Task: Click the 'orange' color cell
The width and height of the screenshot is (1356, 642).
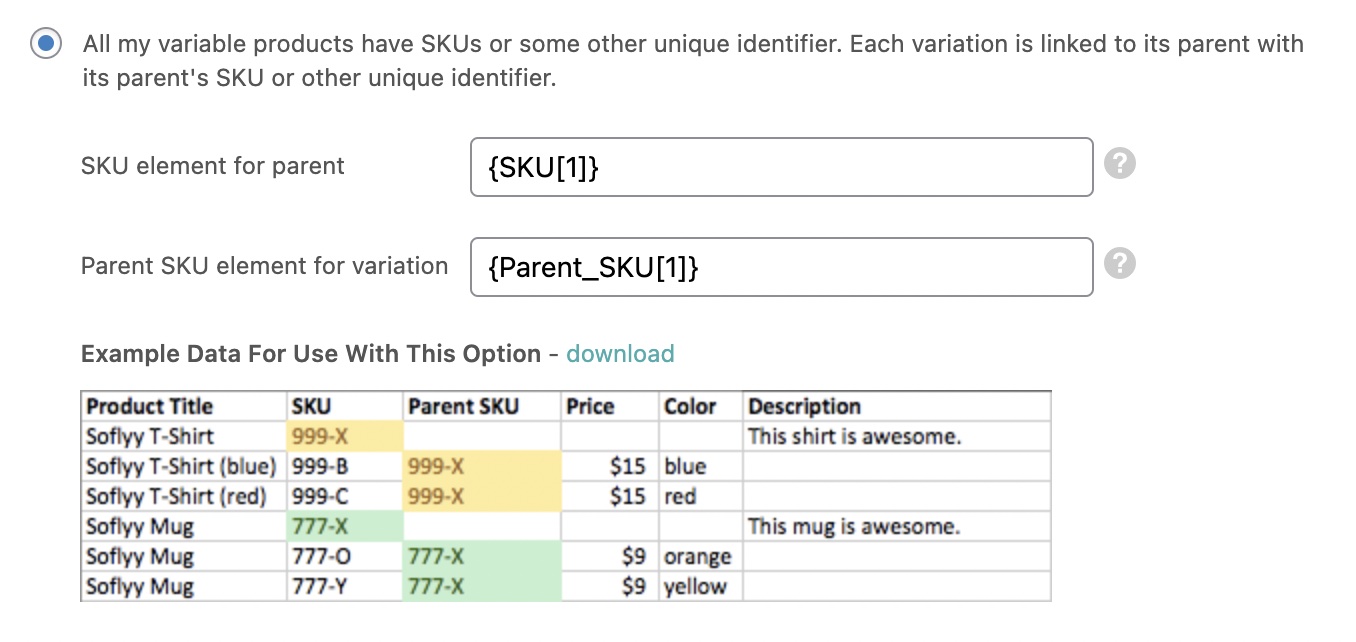Action: pyautogui.click(x=697, y=556)
